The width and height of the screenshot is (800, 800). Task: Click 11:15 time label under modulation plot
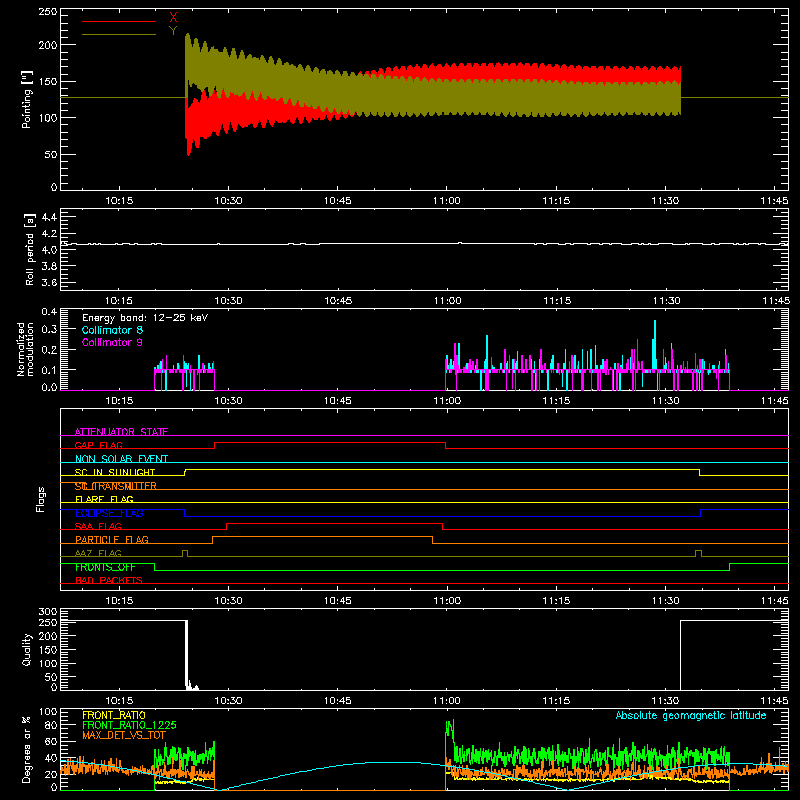click(556, 401)
